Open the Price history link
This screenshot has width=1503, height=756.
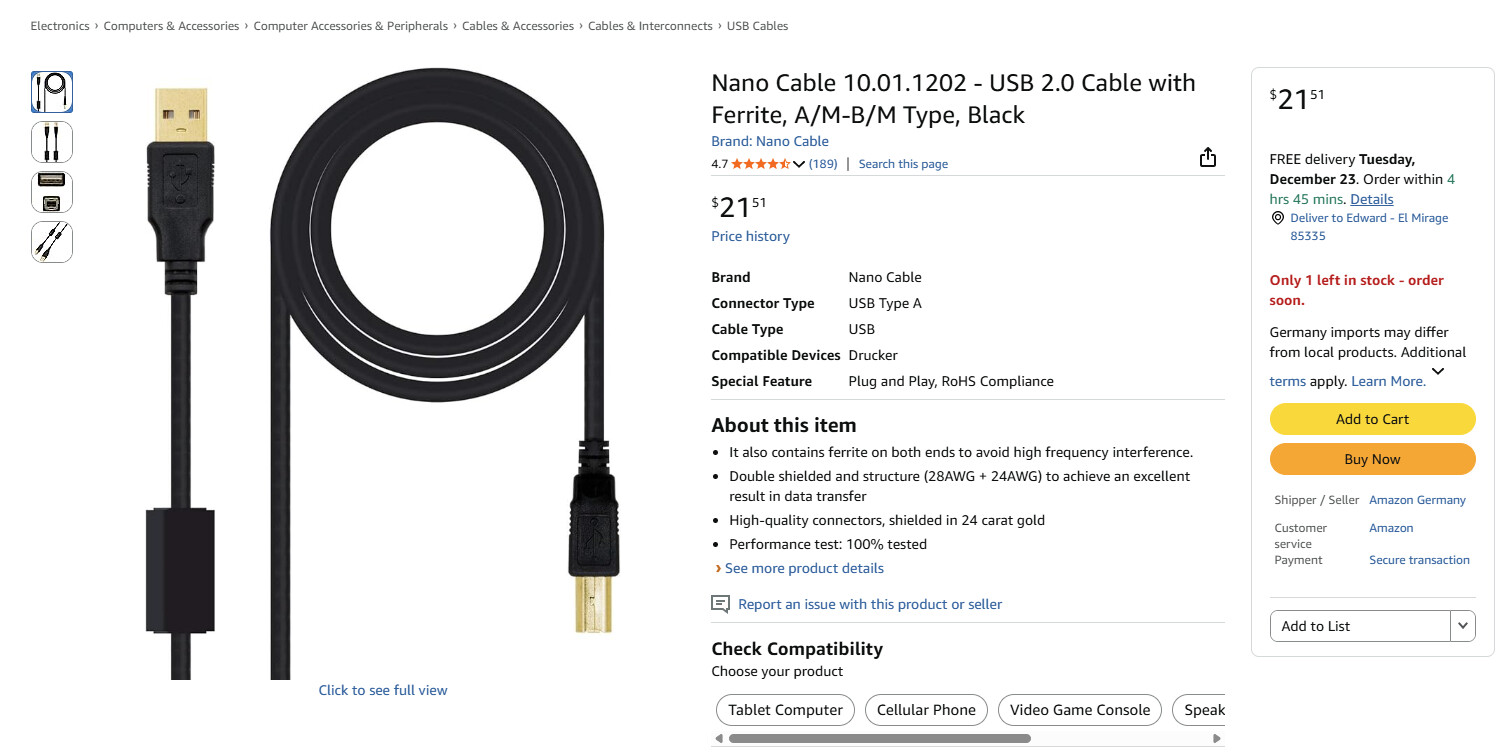pos(750,236)
